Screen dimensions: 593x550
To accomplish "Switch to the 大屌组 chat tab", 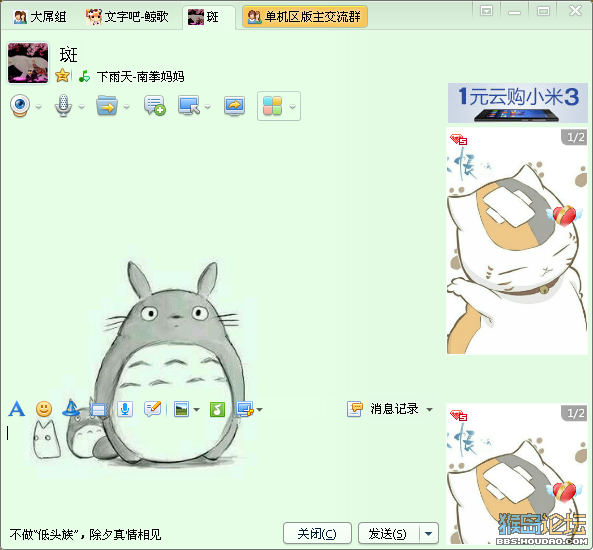I will point(40,17).
